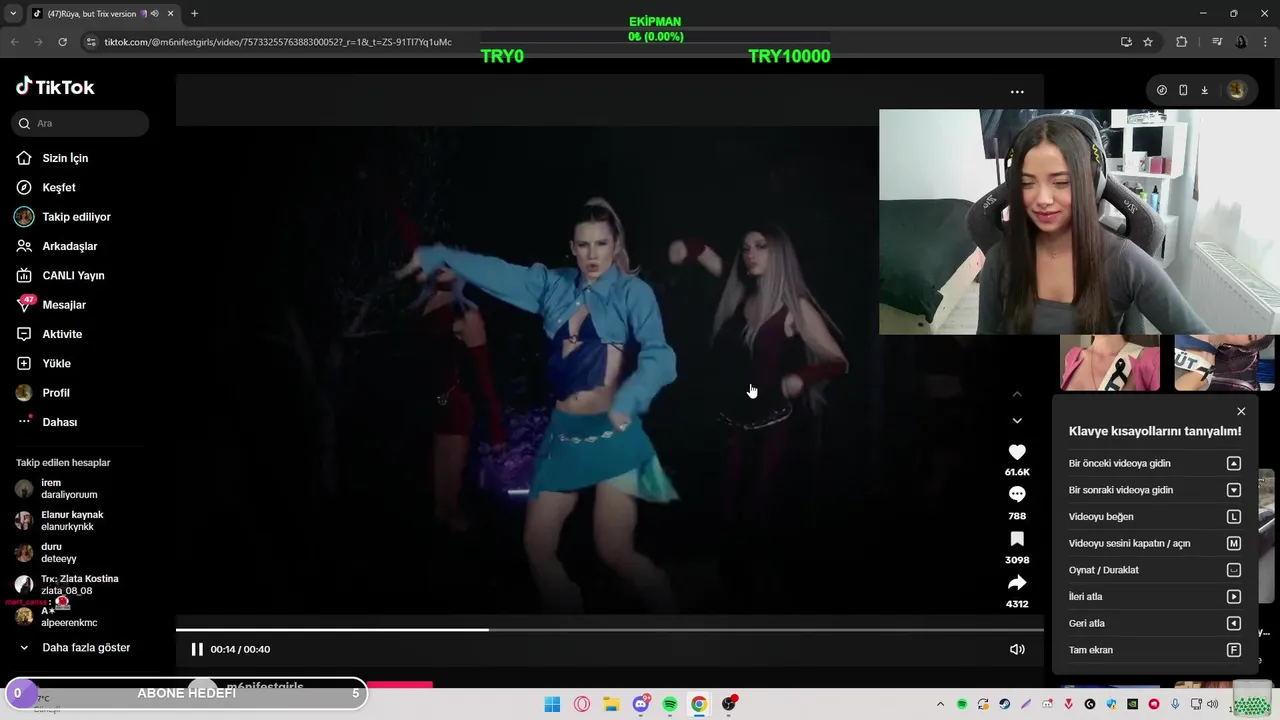Open Chrome tab search dropdown

click(13, 14)
